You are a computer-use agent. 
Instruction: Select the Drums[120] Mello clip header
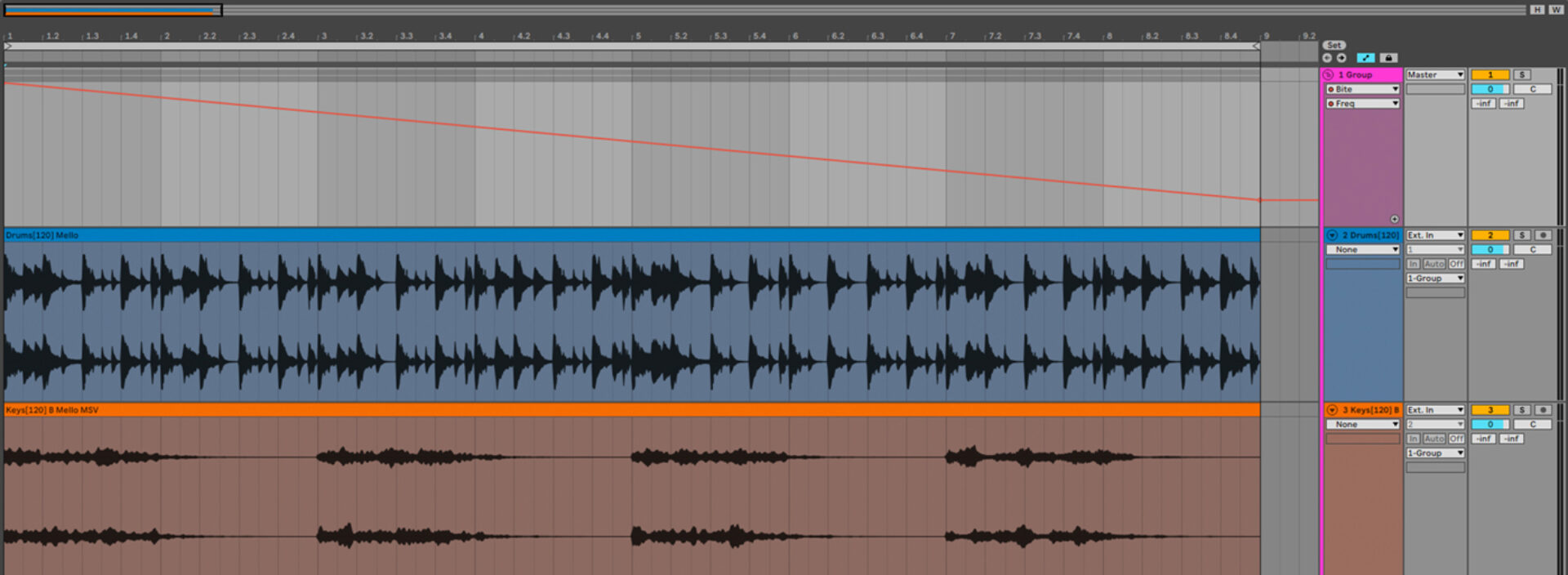(x=632, y=235)
